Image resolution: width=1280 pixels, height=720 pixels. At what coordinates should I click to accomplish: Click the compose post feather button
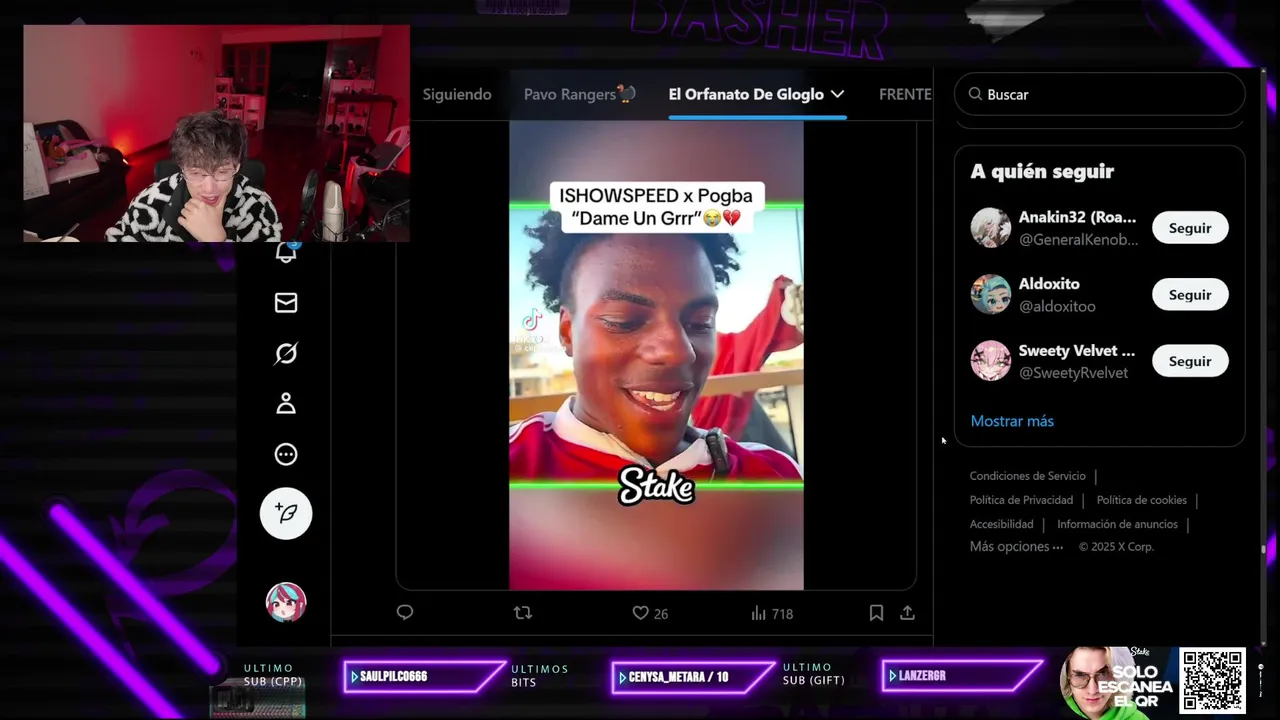tap(286, 513)
